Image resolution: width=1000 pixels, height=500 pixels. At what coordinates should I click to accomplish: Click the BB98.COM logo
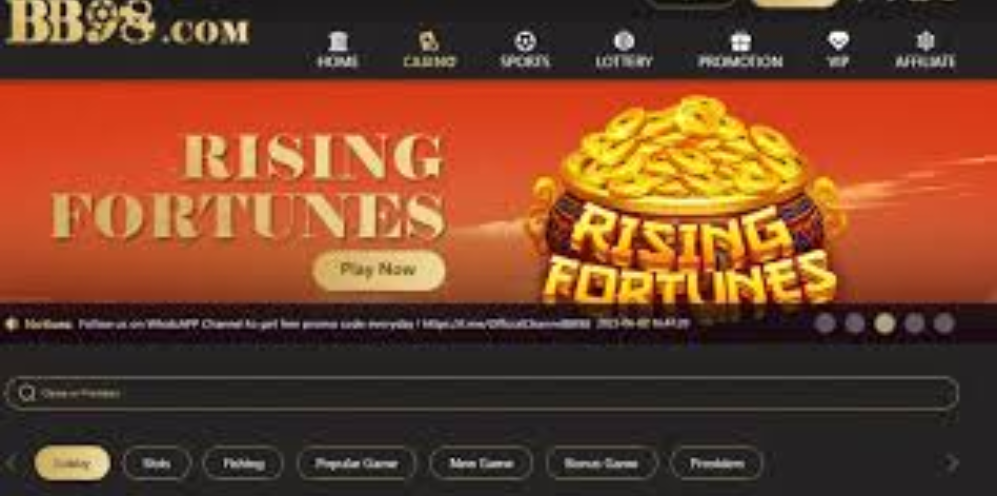point(128,23)
